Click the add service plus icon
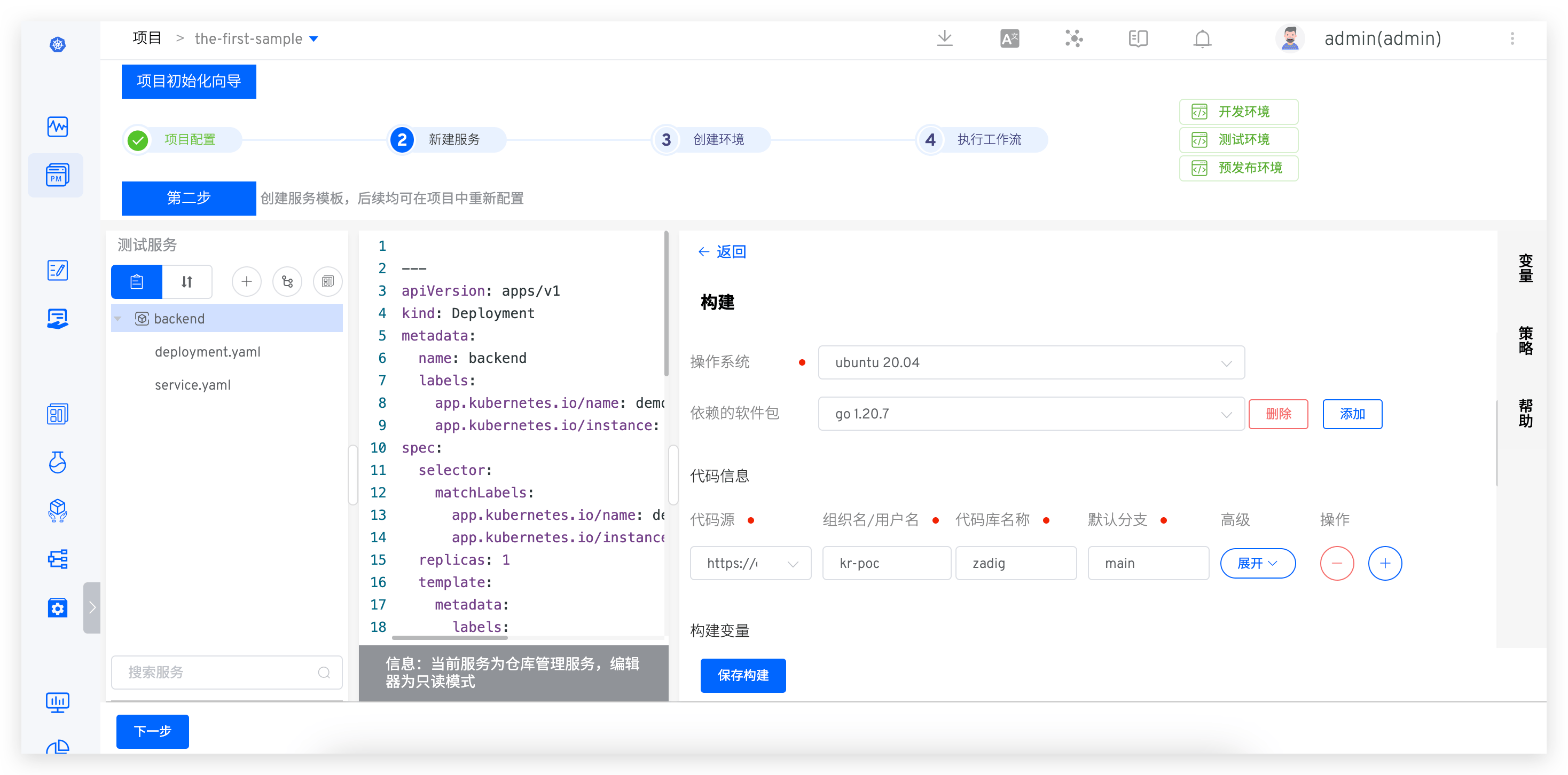The height and width of the screenshot is (775, 1568). click(247, 282)
